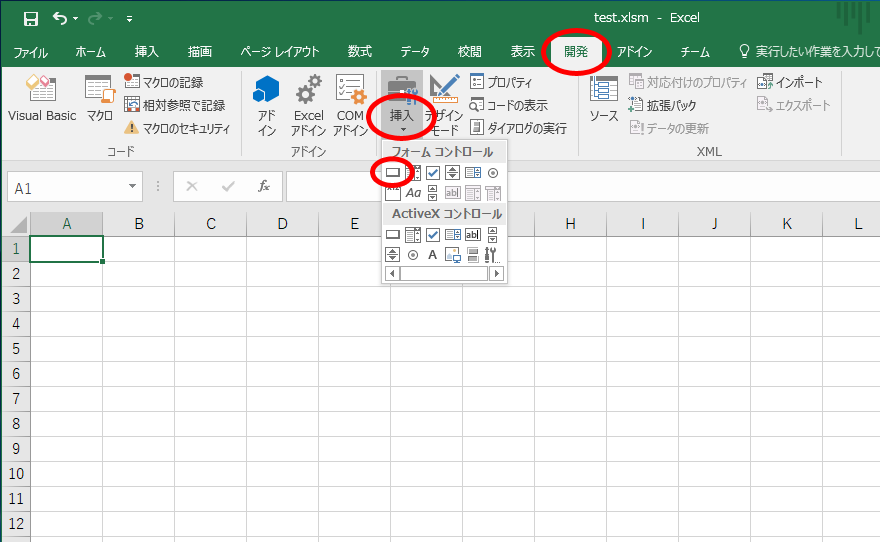This screenshot has height=542, width=880.
Task: Select column H header
Action: click(x=570, y=224)
